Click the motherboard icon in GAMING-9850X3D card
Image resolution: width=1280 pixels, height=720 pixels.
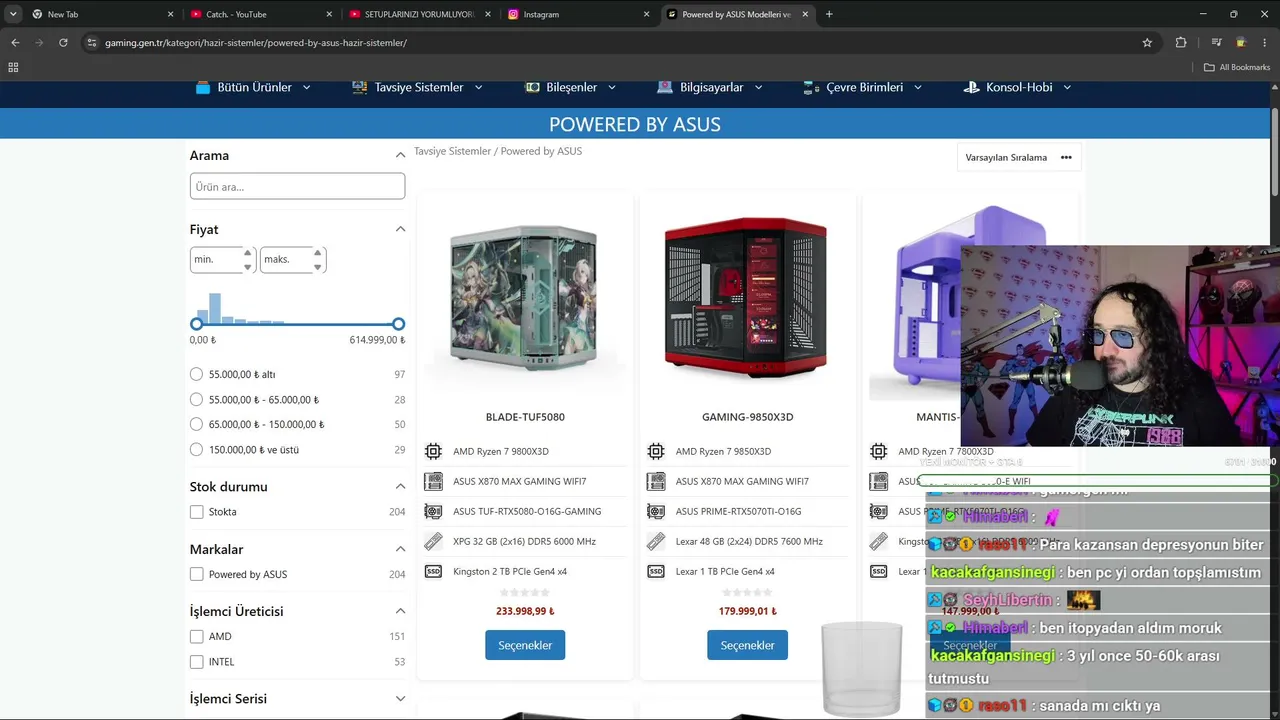tap(656, 481)
